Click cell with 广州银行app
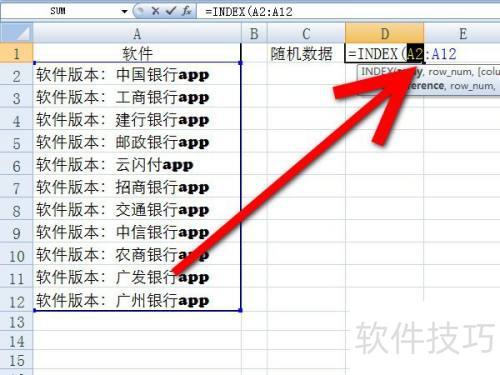 pyautogui.click(x=137, y=300)
